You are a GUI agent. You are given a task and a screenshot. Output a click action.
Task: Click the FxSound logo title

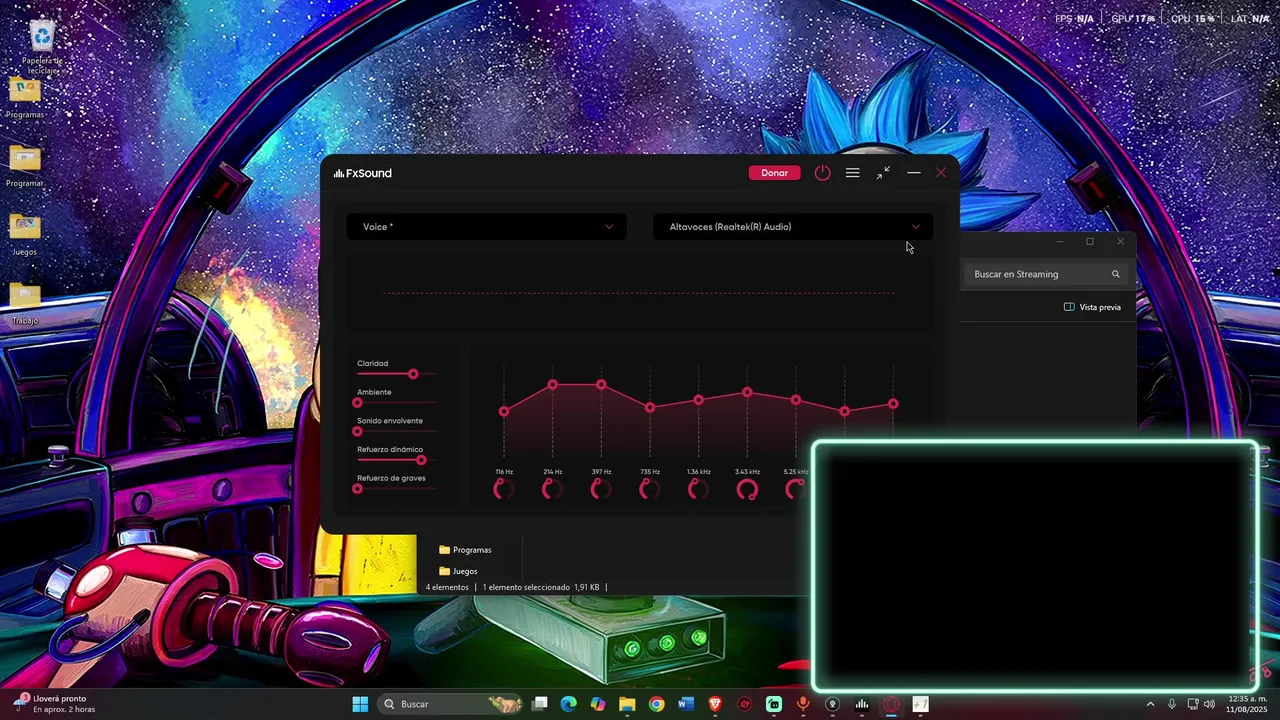[363, 173]
